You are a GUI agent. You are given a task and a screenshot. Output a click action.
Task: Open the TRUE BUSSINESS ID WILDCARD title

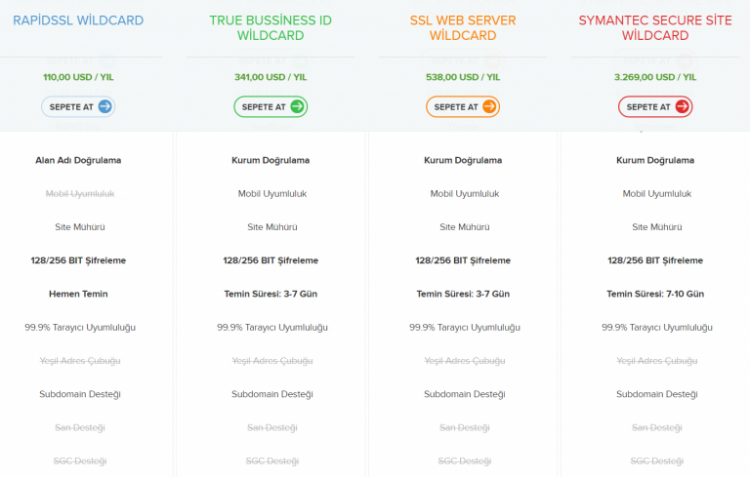tap(270, 28)
